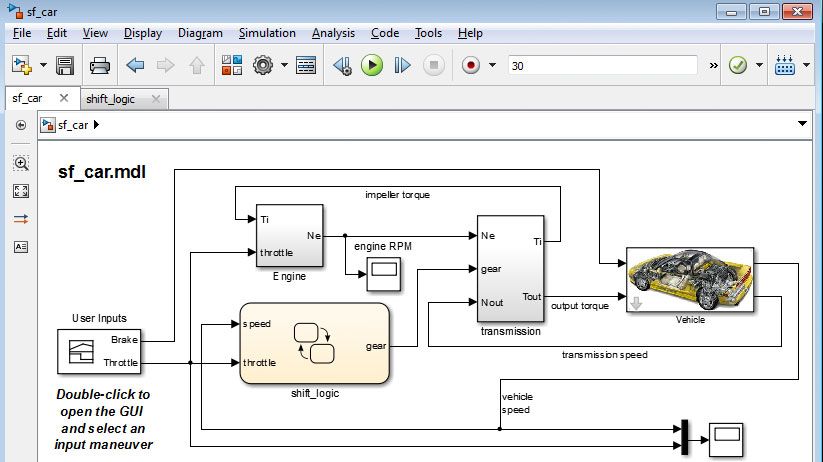Click the Zoom tool in left palette
Screen dimensions: 823x462
pyautogui.click(x=21, y=162)
